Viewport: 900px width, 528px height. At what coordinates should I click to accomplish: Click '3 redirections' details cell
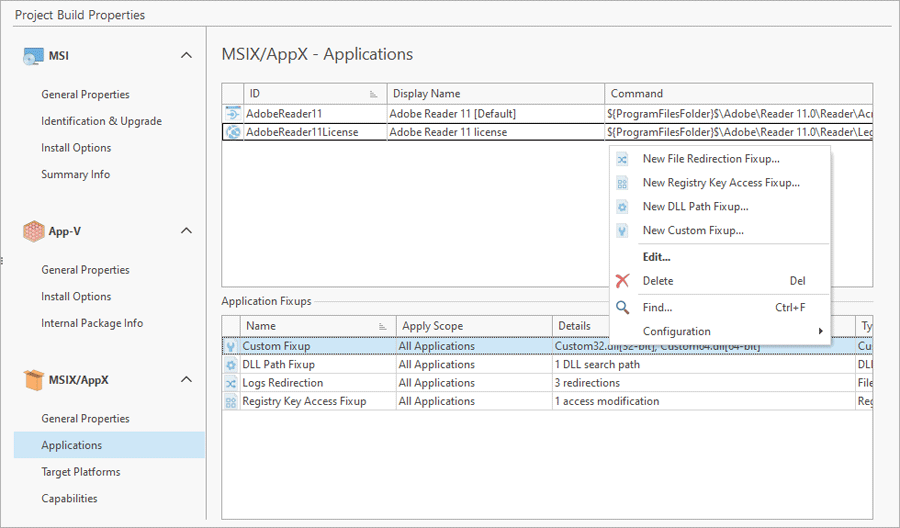point(704,383)
